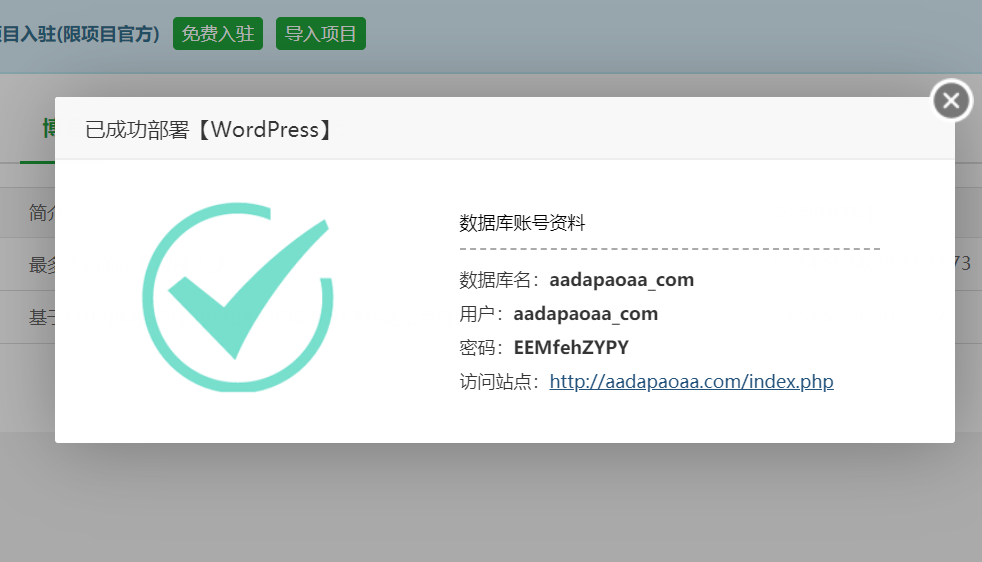Click the 导入项目 button
982x562 pixels.
[x=321, y=34]
